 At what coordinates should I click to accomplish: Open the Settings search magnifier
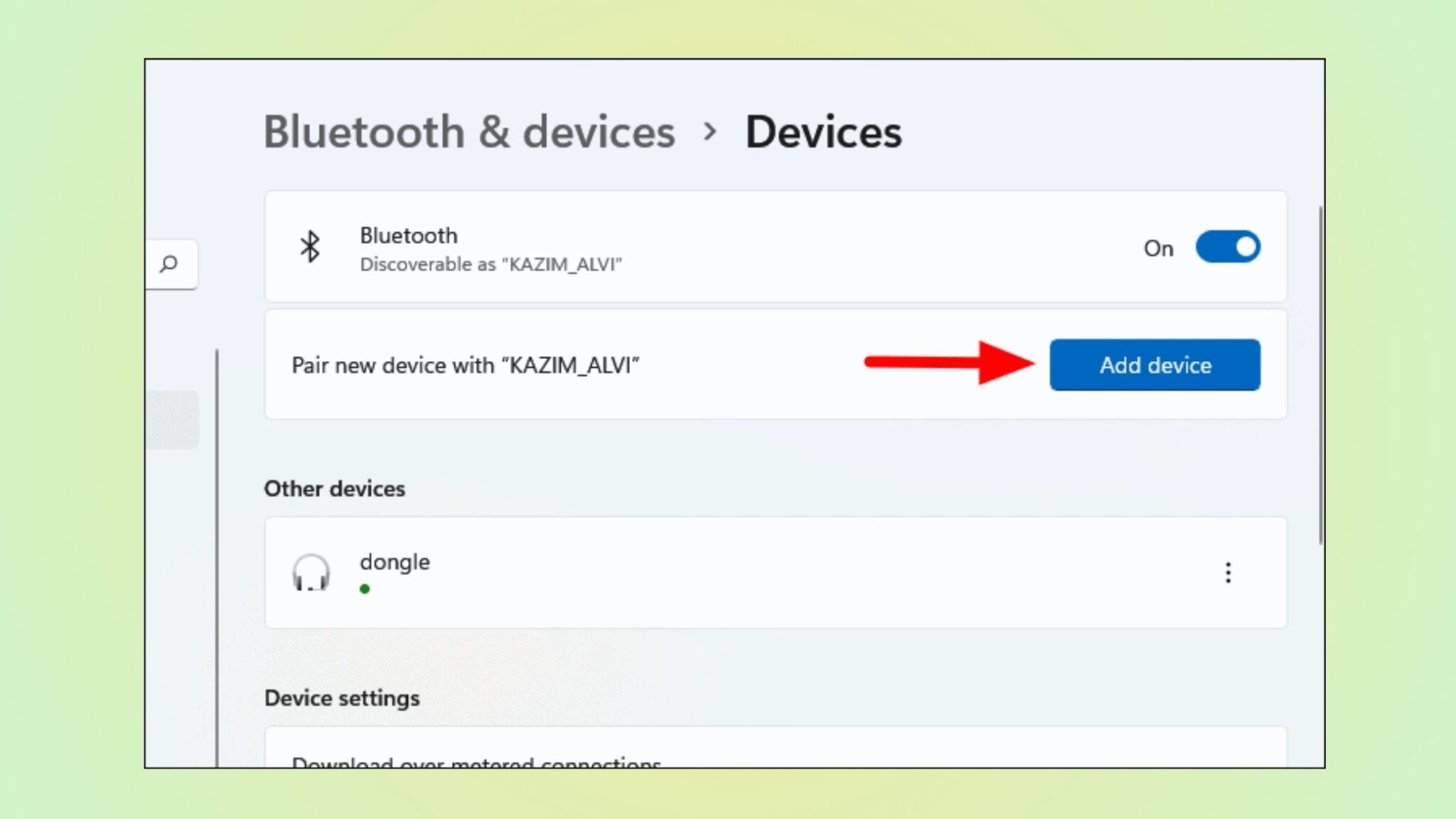tap(171, 264)
